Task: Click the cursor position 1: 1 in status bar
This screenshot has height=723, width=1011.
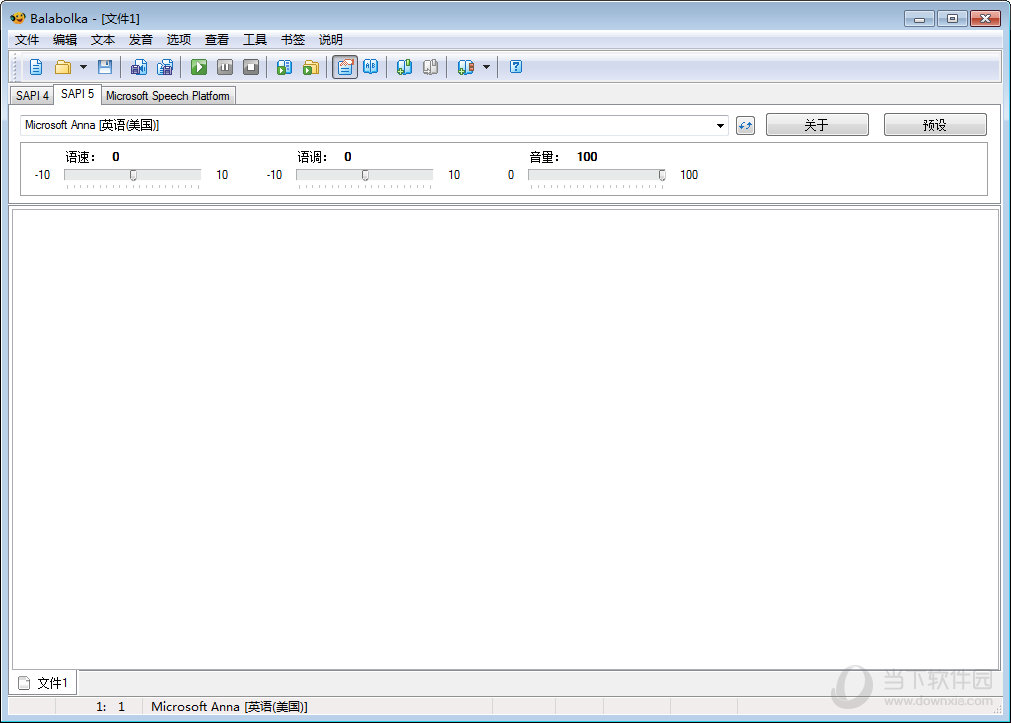Action: (x=110, y=707)
